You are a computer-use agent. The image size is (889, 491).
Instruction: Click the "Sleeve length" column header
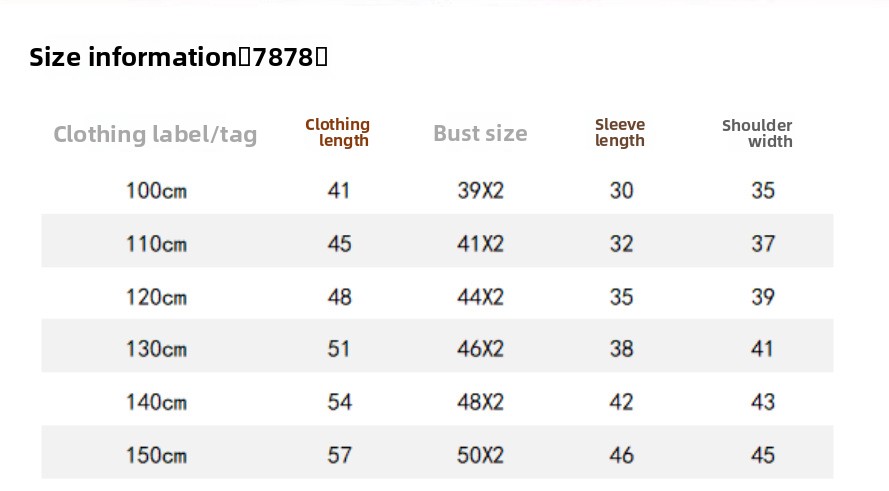pyautogui.click(x=620, y=133)
